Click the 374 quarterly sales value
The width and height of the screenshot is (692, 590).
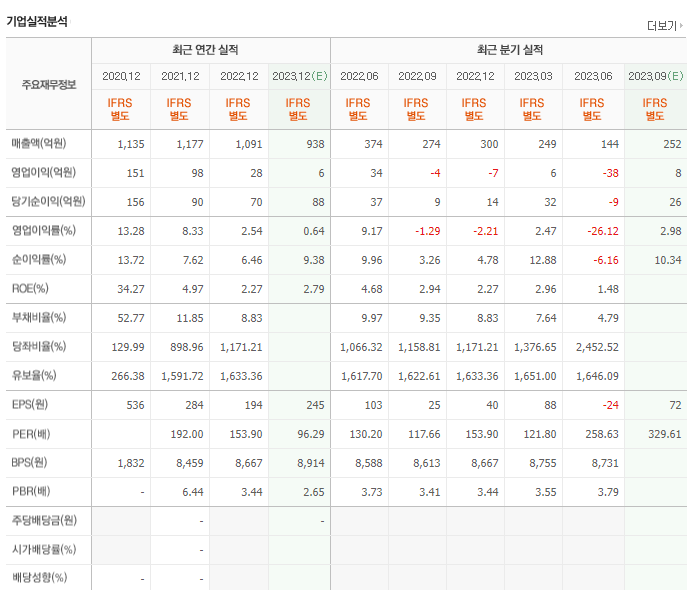pos(373,144)
